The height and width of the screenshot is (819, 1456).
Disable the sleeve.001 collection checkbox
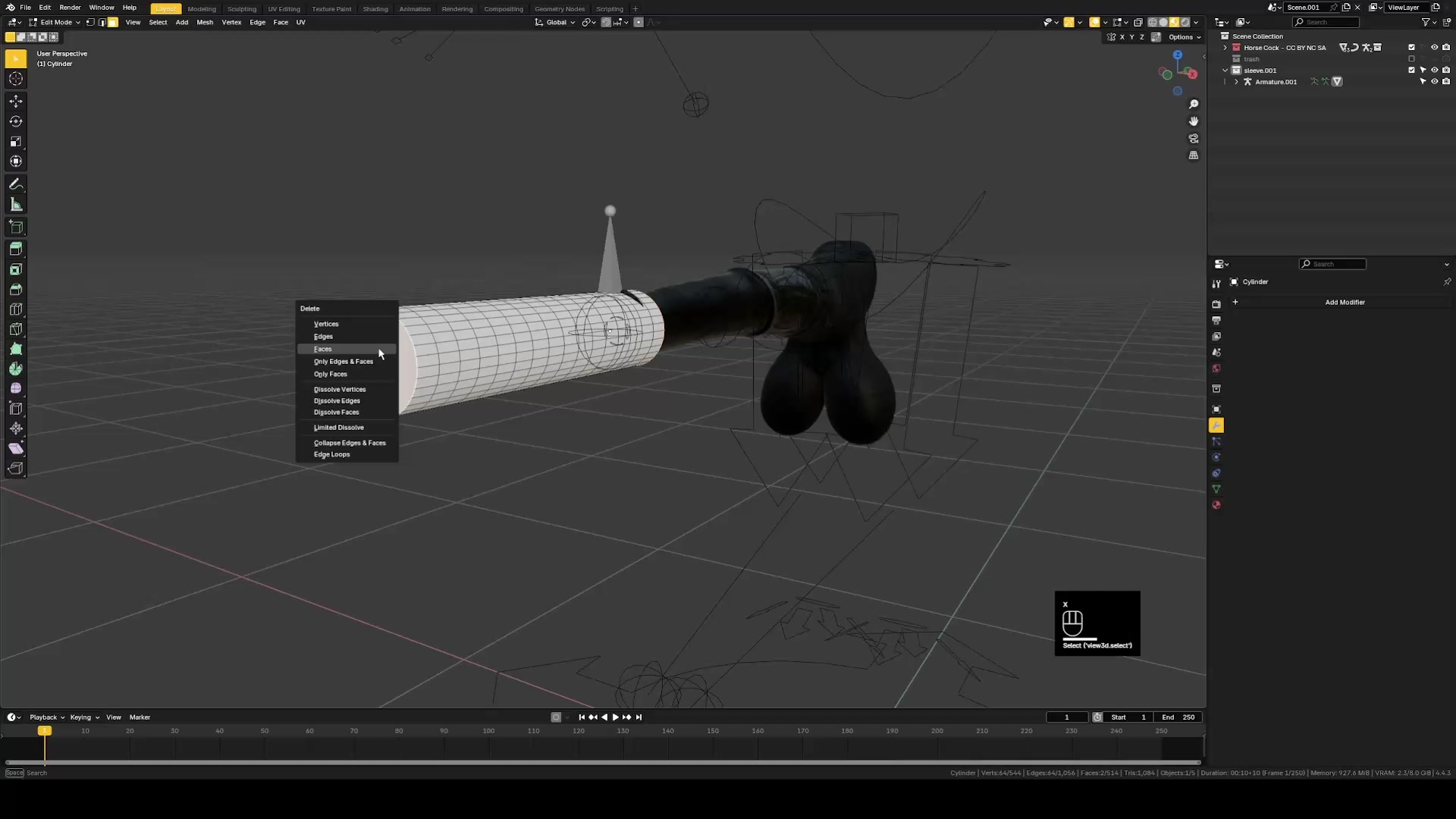[x=1412, y=70]
